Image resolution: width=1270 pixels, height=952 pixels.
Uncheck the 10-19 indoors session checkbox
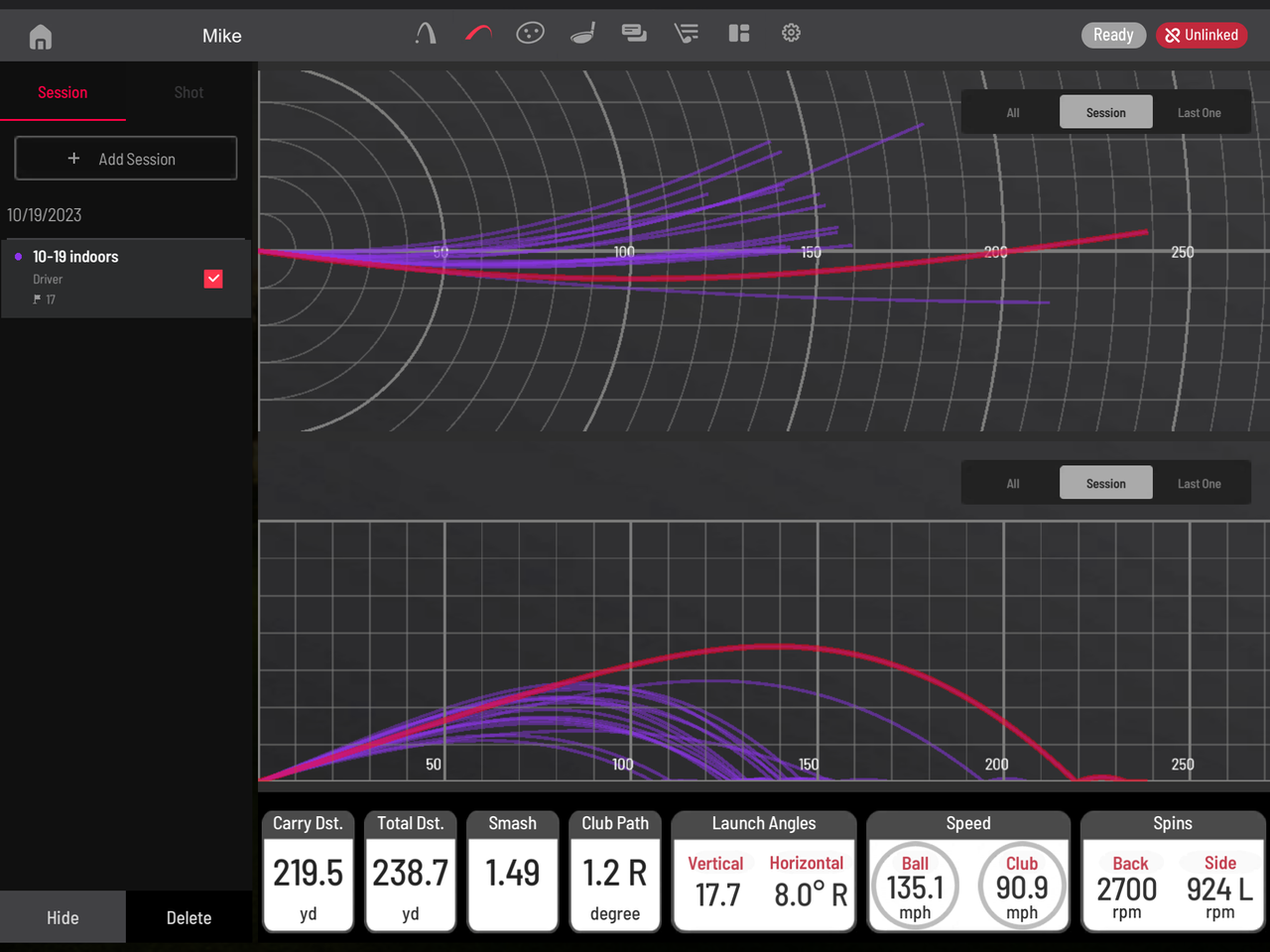213,279
